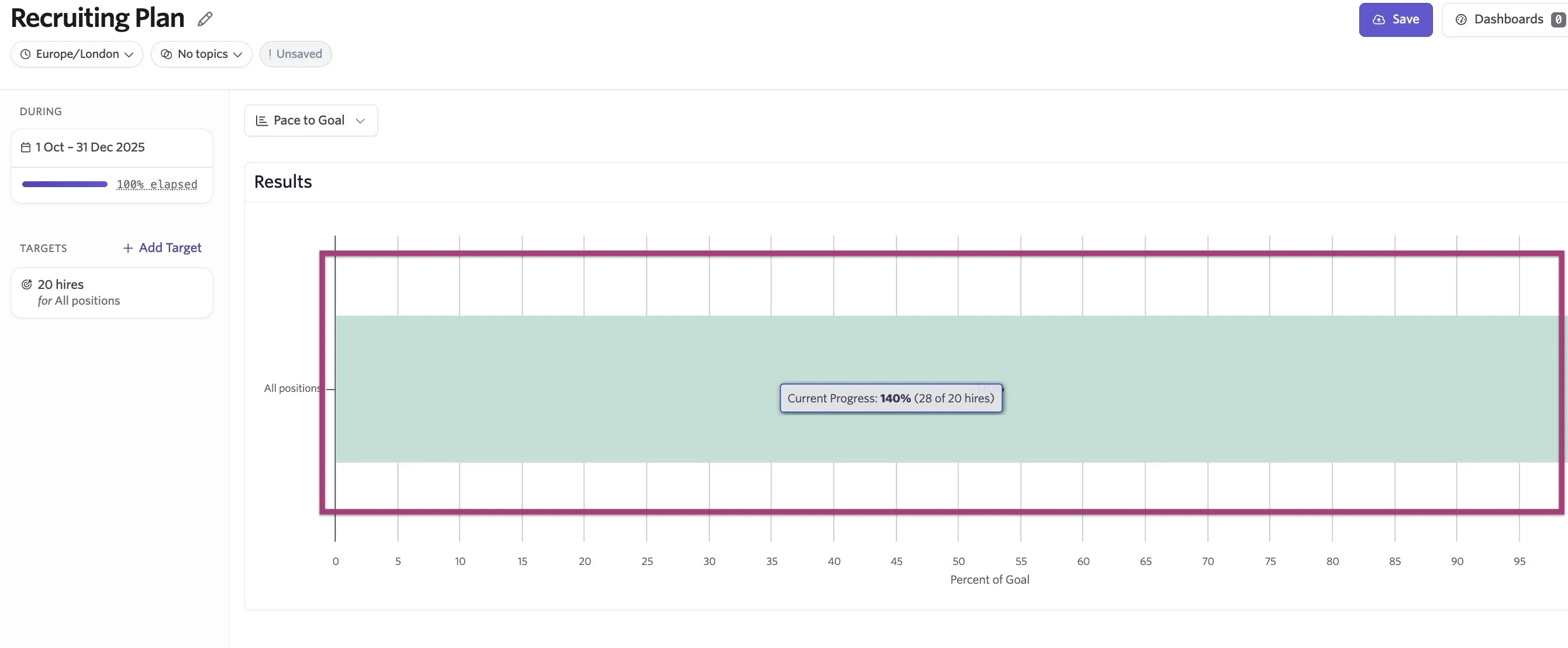
Task: Click the 100% elapsed progress bar
Action: coord(64,184)
